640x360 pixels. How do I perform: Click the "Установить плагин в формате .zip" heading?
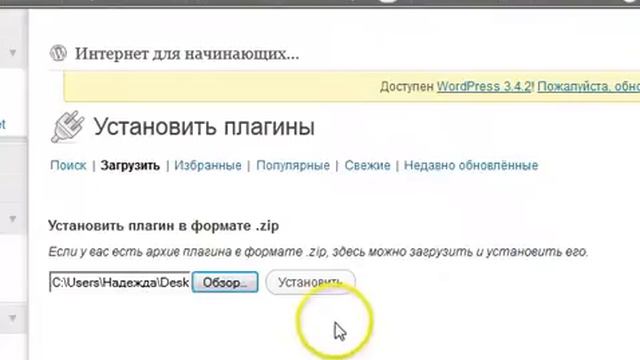click(163, 226)
